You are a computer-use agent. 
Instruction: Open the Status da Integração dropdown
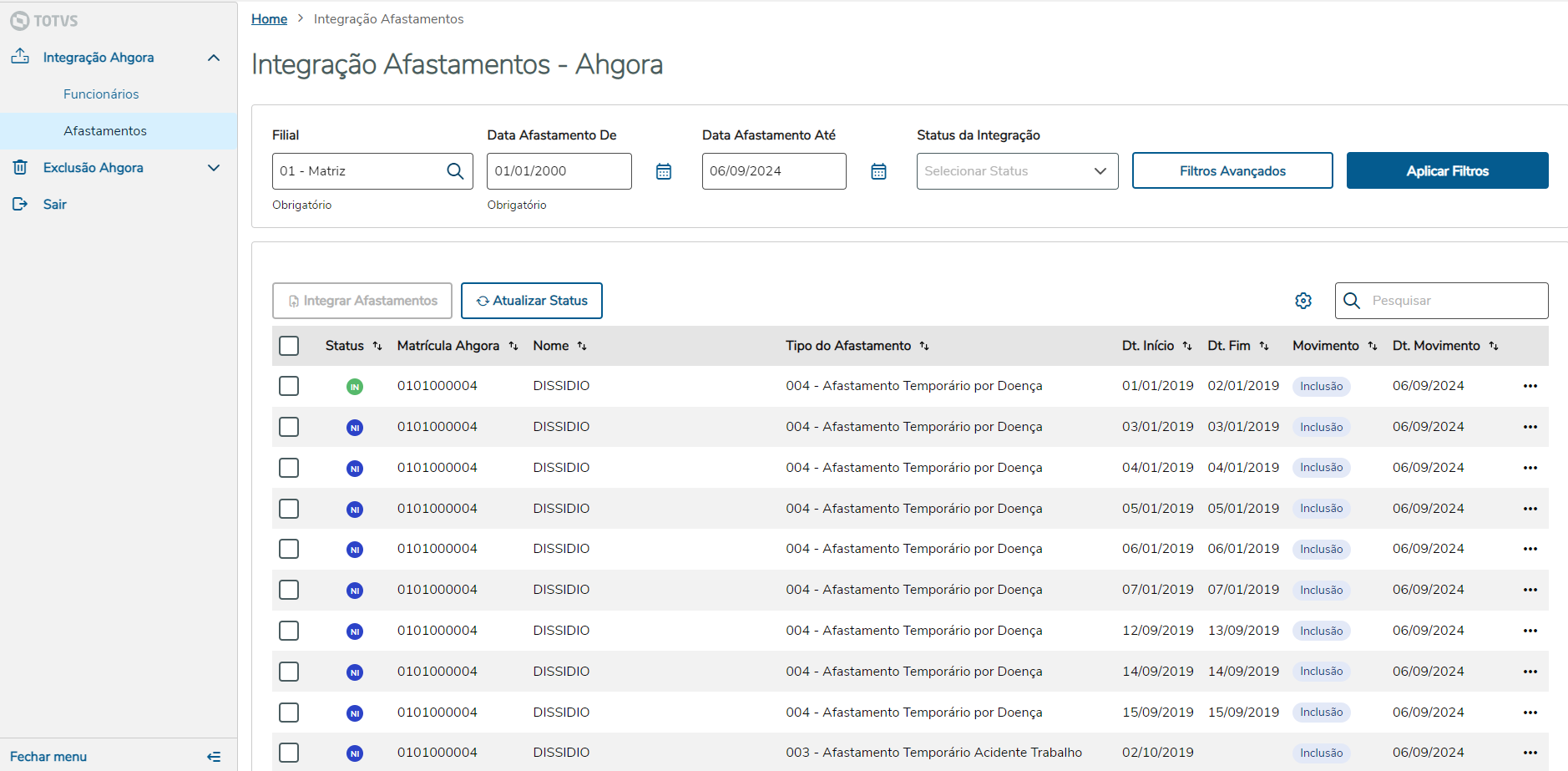point(1017,171)
